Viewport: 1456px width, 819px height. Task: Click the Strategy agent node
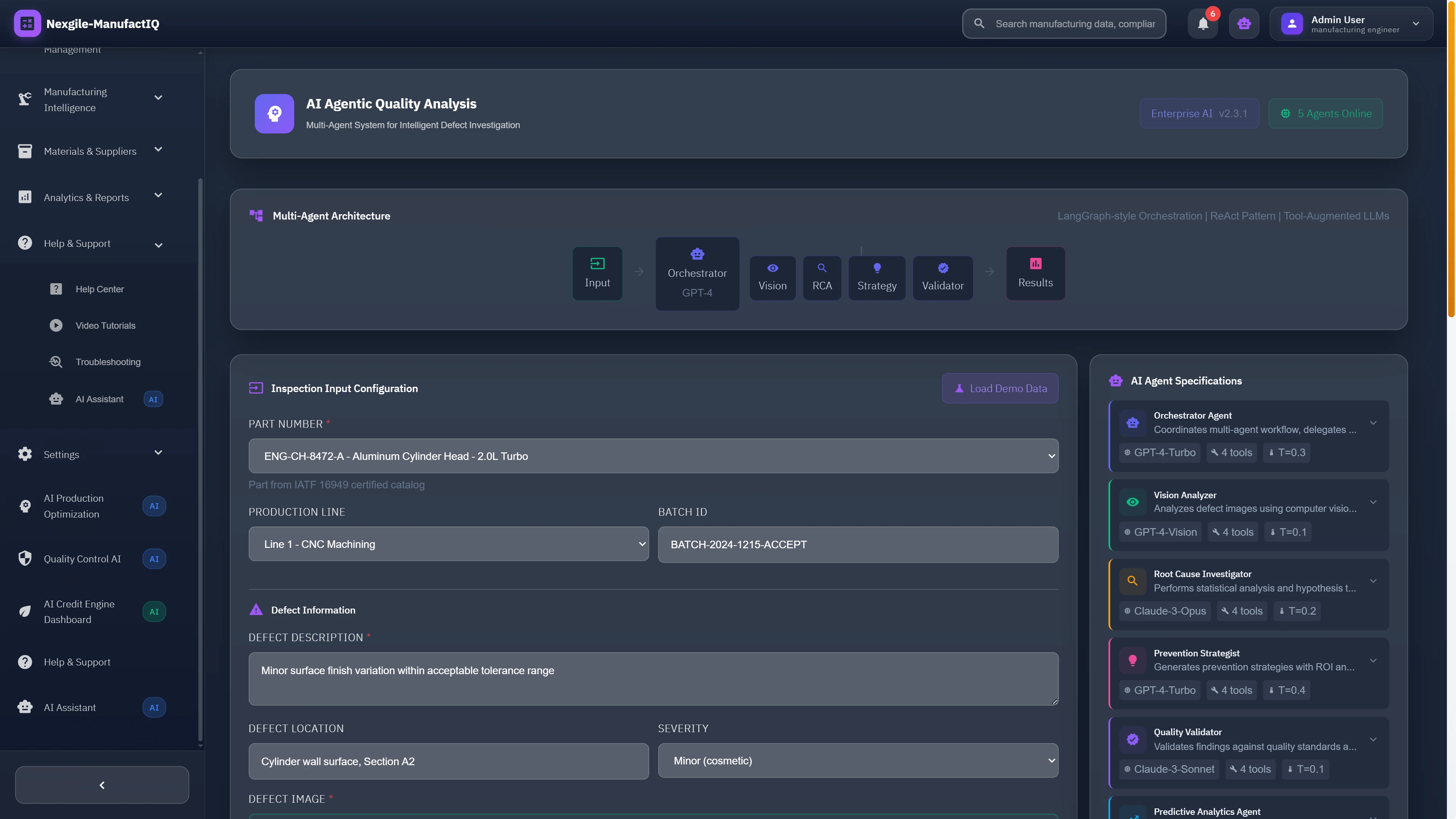click(877, 277)
